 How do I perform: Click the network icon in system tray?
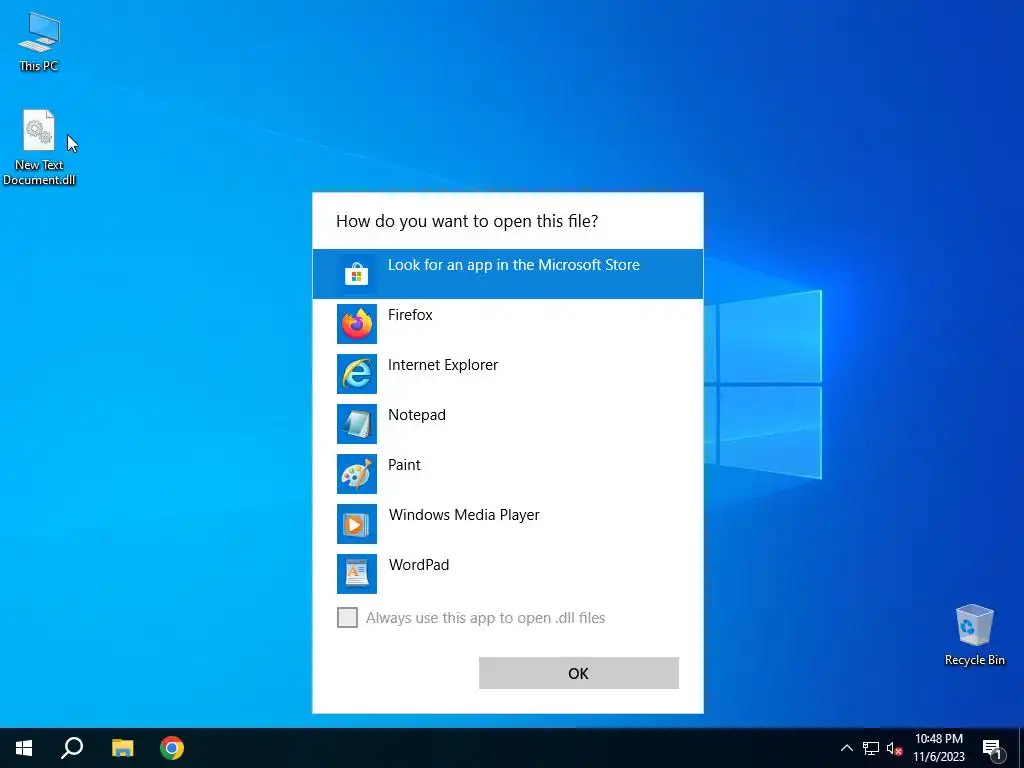coord(871,748)
